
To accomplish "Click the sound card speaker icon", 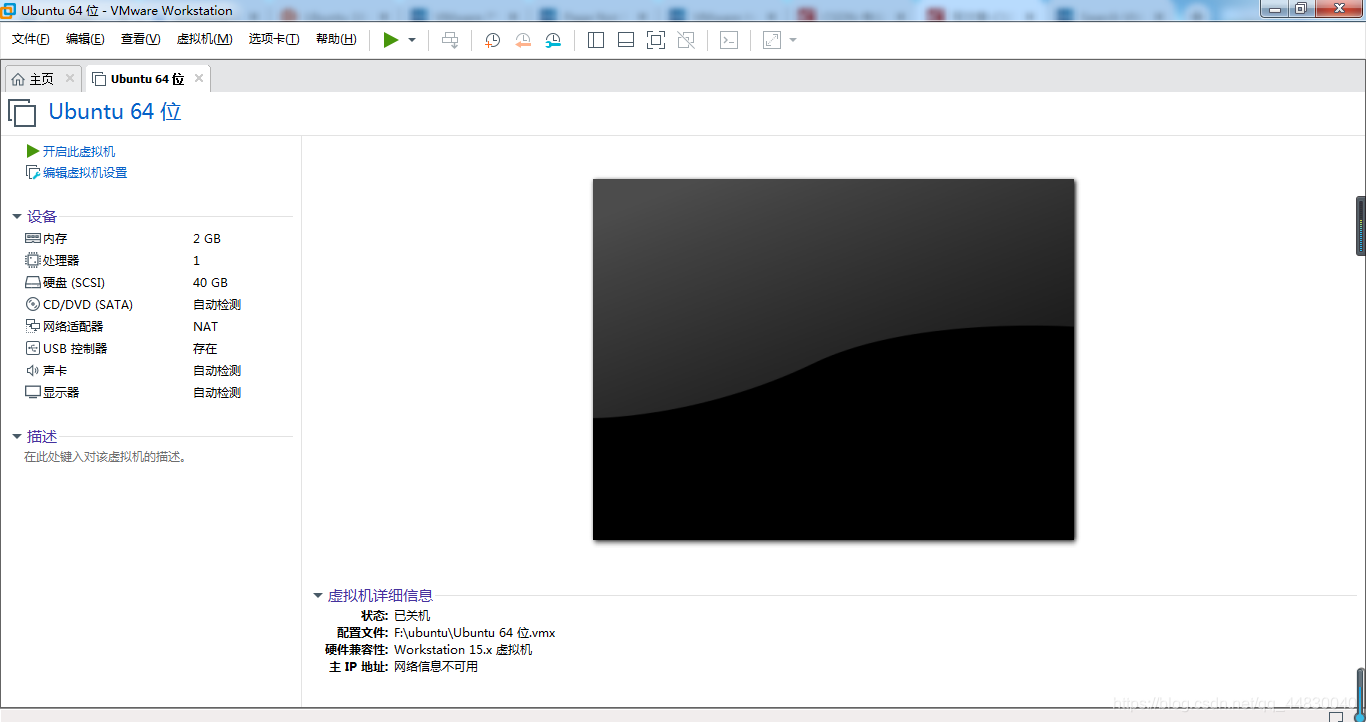I will click(x=33, y=370).
